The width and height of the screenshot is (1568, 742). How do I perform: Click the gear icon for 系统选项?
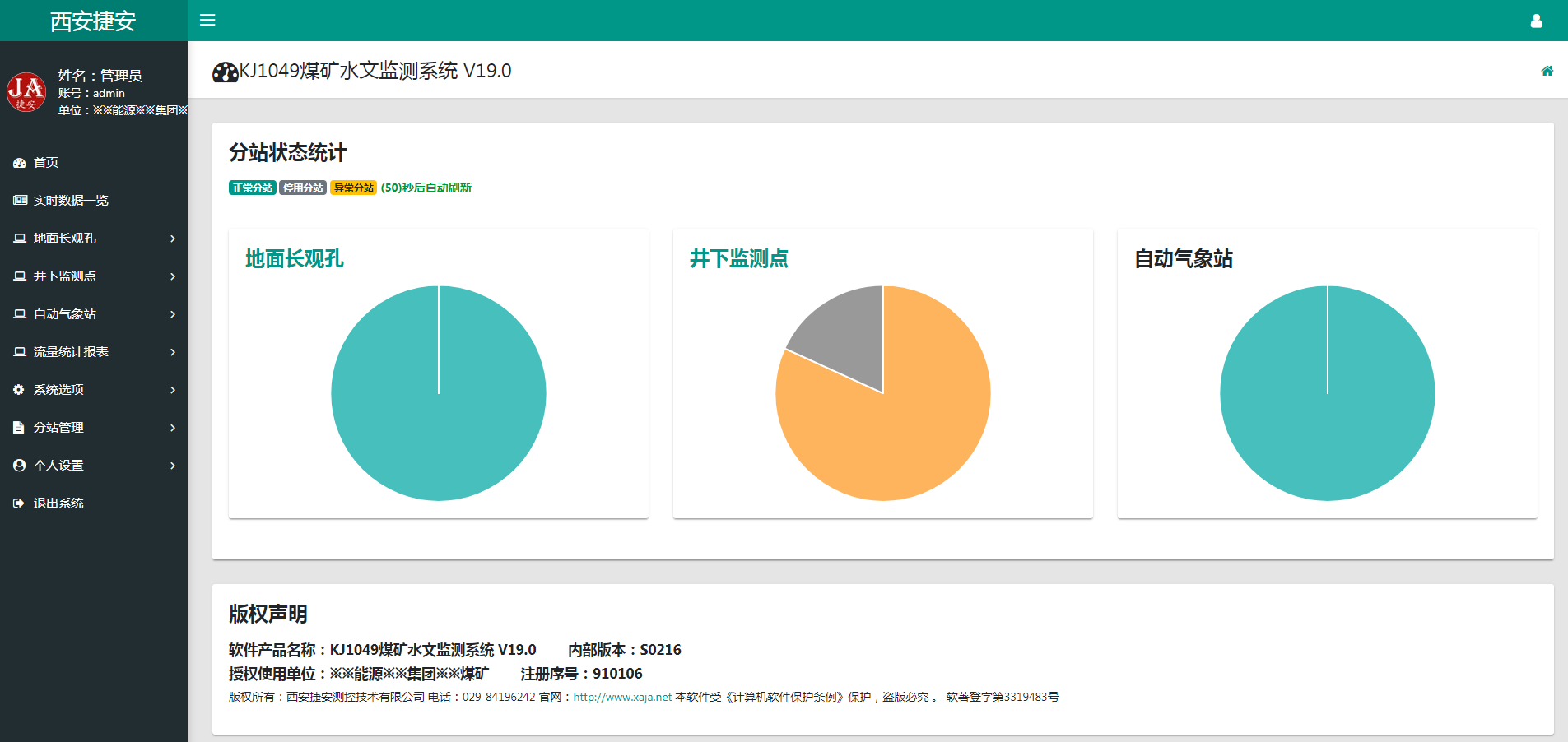click(19, 390)
